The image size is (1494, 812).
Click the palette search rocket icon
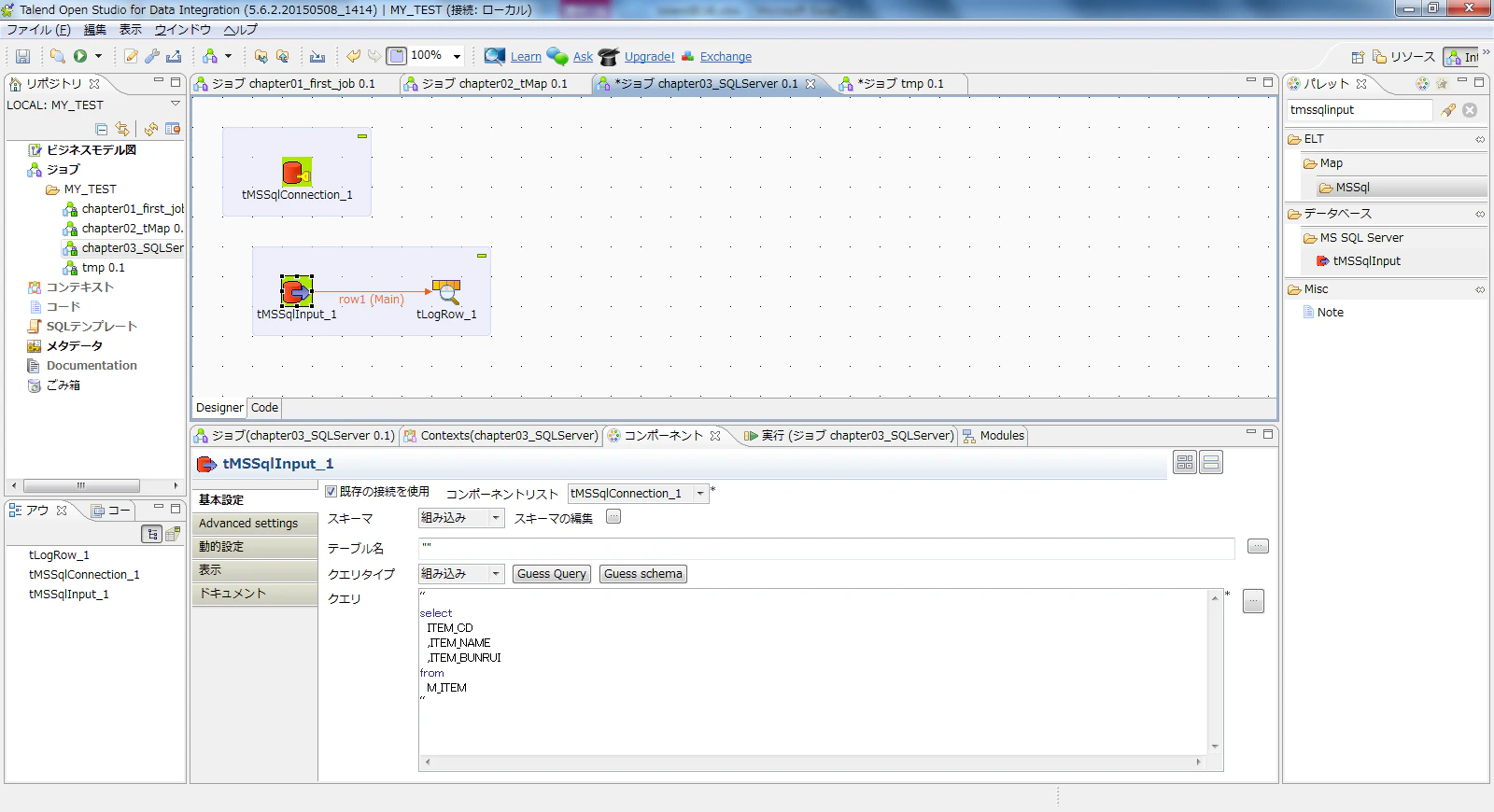pos(1448,110)
